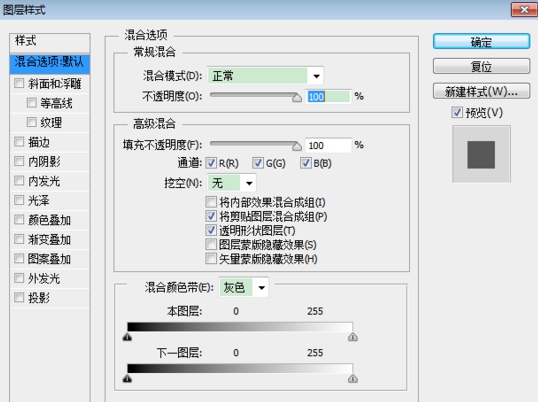Screen dimensions: 538x402
Task: Open the 外发光 style settings label
Action: coord(44,279)
